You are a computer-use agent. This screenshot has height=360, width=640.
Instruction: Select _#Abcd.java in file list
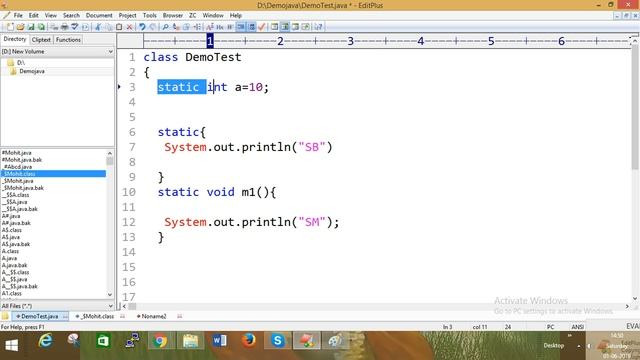[x=17, y=167]
